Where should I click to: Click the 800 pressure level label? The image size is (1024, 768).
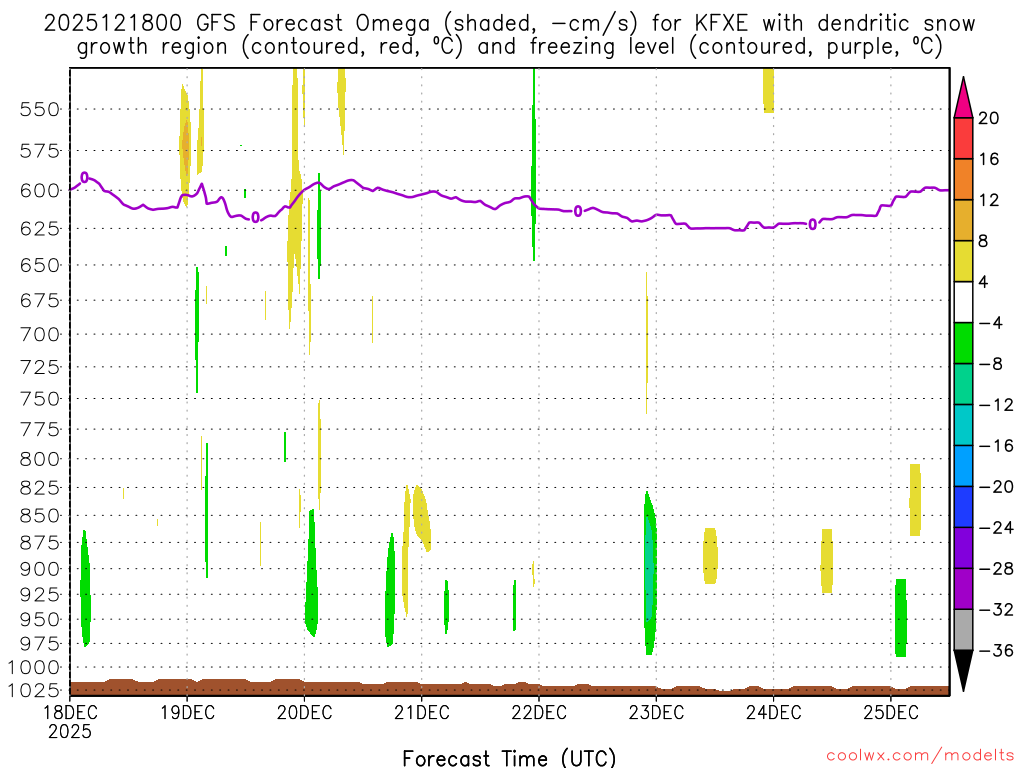tap(39, 459)
